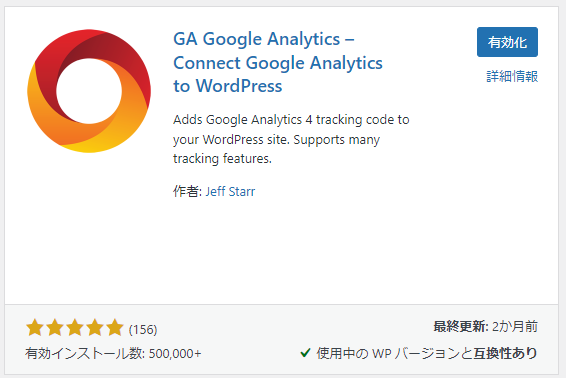Click the plugin description starting with Adds Google Analytics 4
The height and width of the screenshot is (378, 566).
tap(291, 139)
